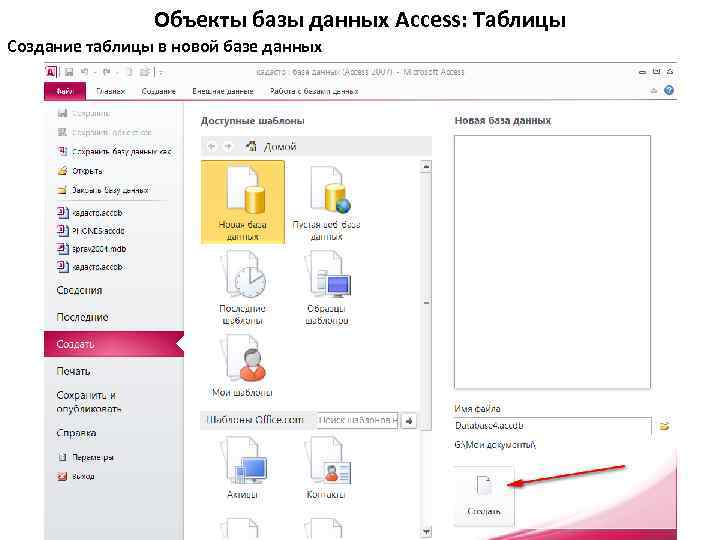Click the templates list scroll down arrow

click(x=426, y=532)
